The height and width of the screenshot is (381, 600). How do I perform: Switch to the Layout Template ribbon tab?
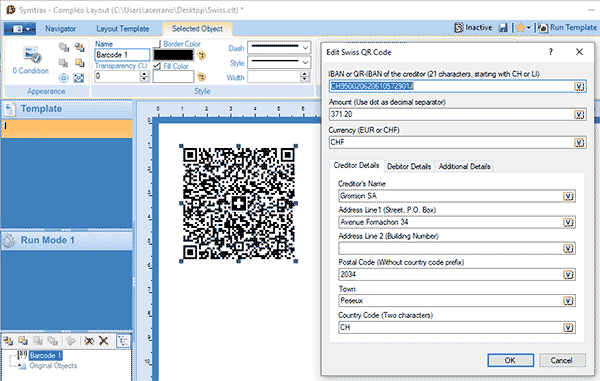click(x=122, y=29)
